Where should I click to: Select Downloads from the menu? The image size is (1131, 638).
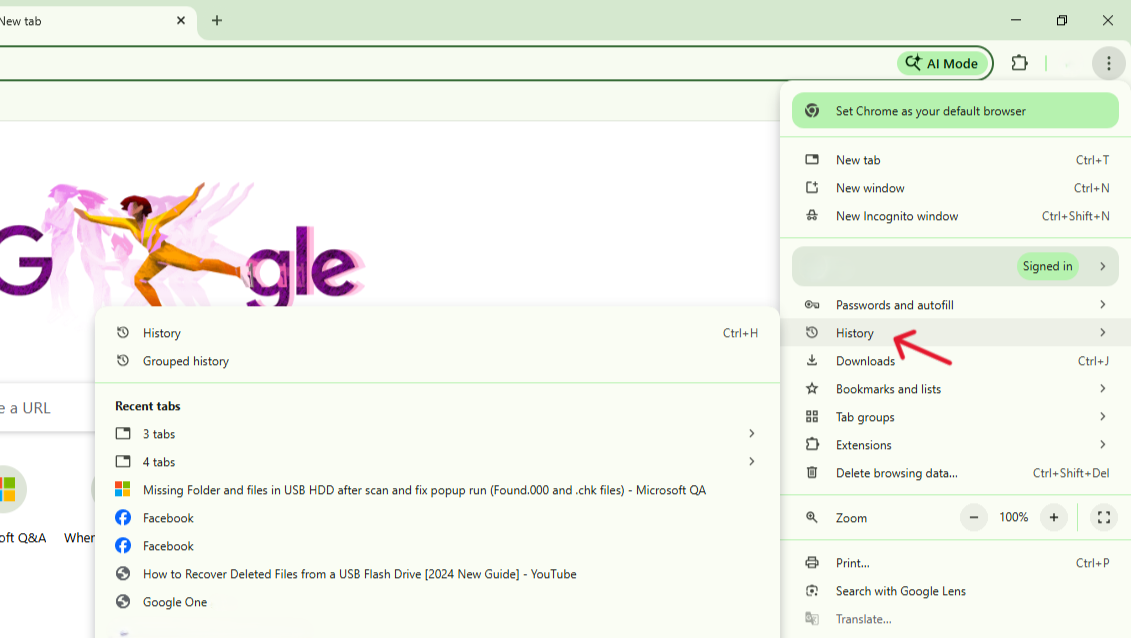[866, 361]
